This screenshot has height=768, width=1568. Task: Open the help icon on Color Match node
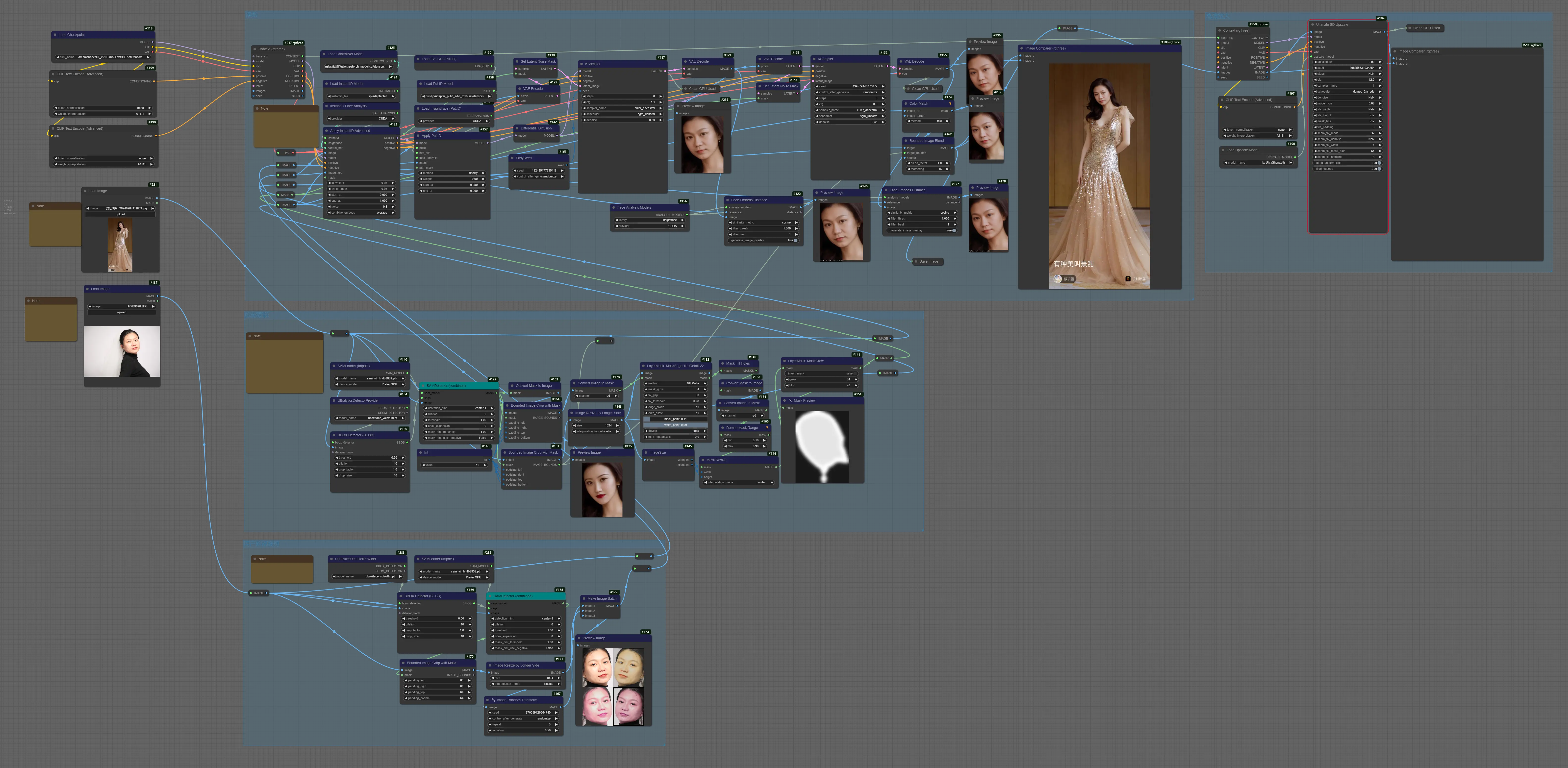pos(950,103)
